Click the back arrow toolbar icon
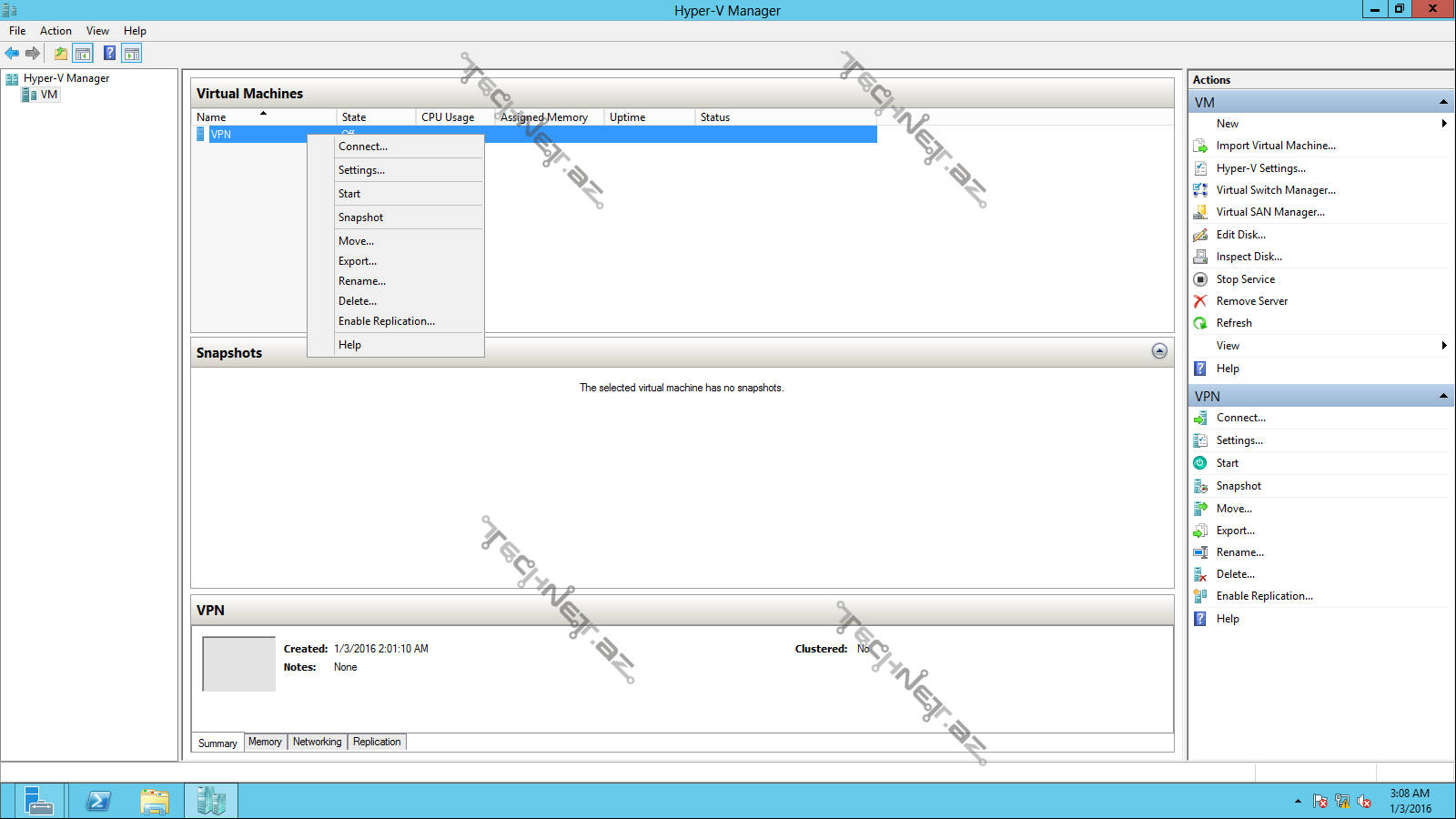Image resolution: width=1456 pixels, height=819 pixels. [x=12, y=54]
